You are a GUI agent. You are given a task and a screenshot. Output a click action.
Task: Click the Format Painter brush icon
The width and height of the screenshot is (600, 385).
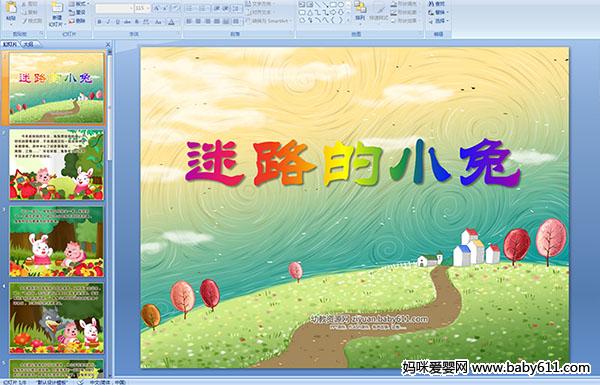pyautogui.click(x=24, y=21)
